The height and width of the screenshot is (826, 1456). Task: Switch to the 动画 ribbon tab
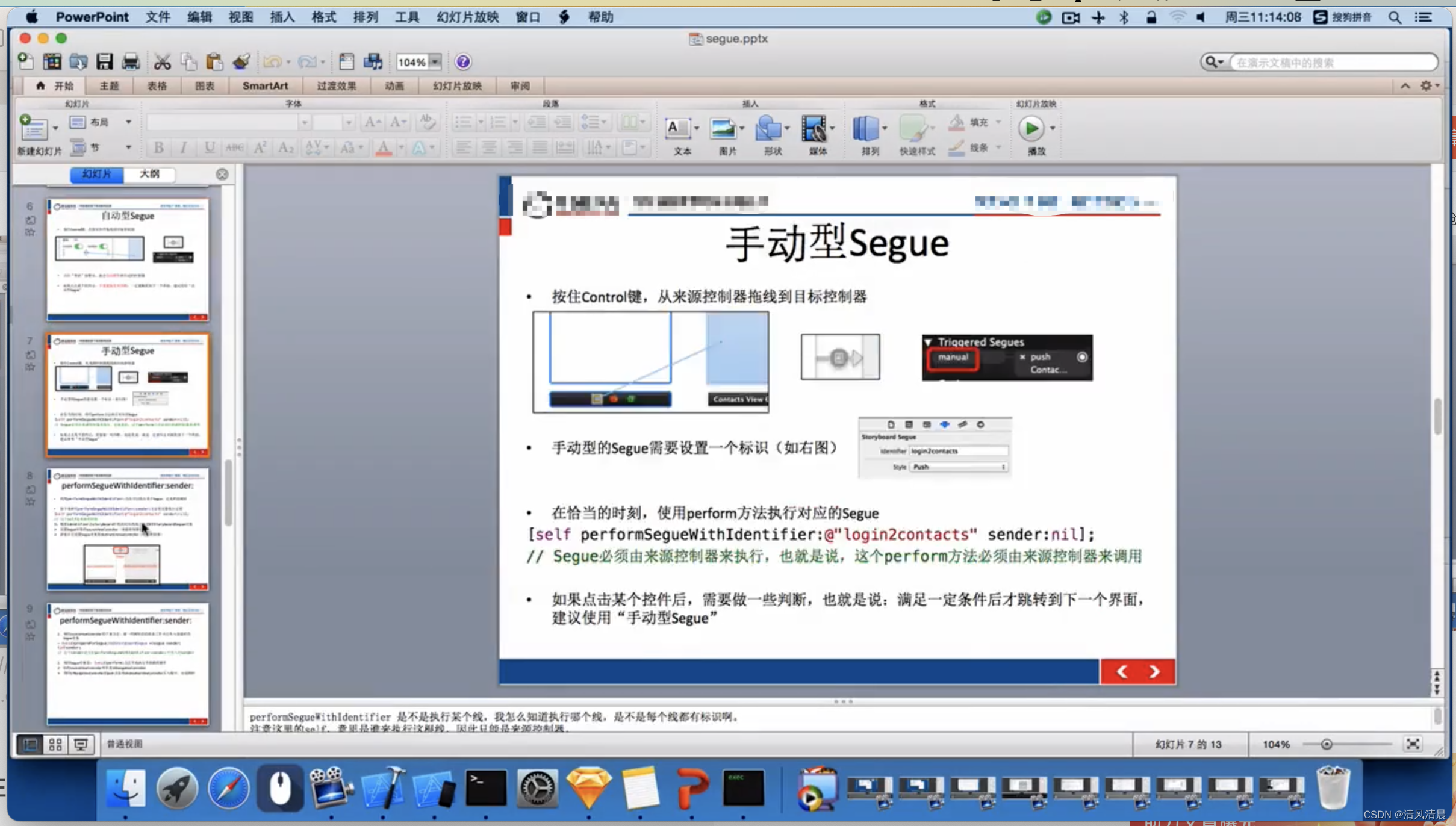(394, 86)
